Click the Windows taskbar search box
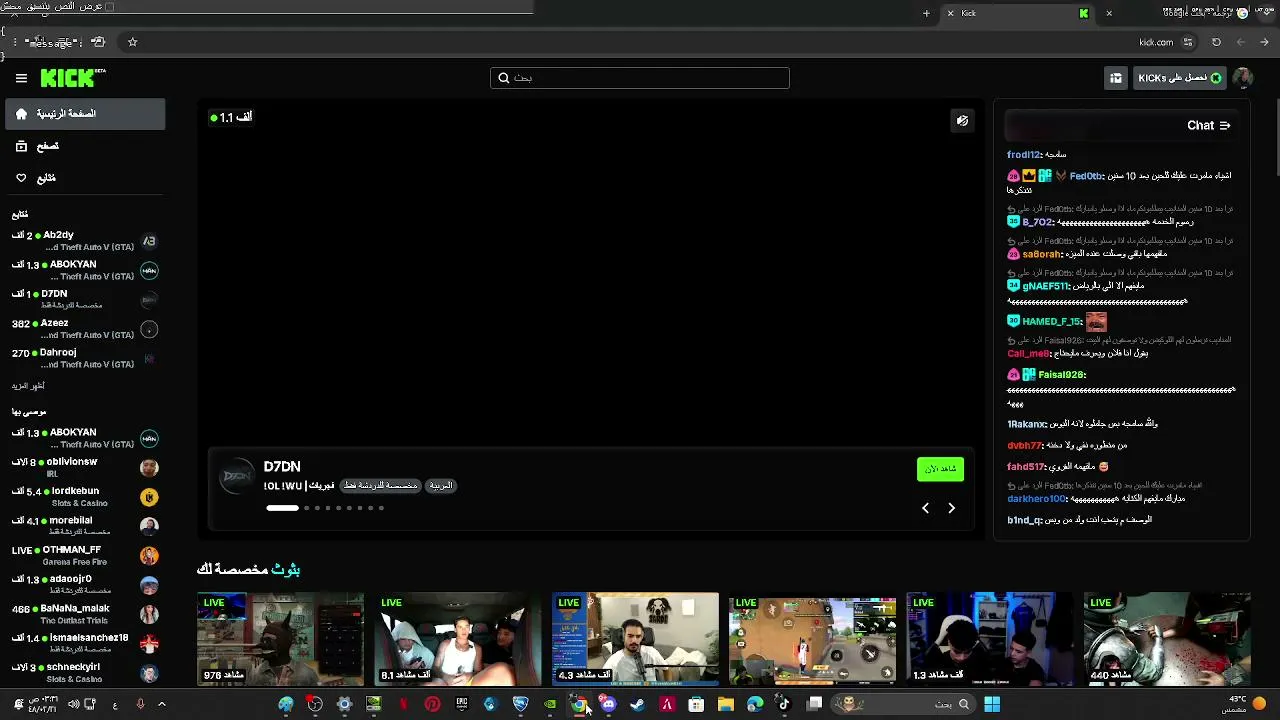This screenshot has width=1280, height=720. (902, 704)
